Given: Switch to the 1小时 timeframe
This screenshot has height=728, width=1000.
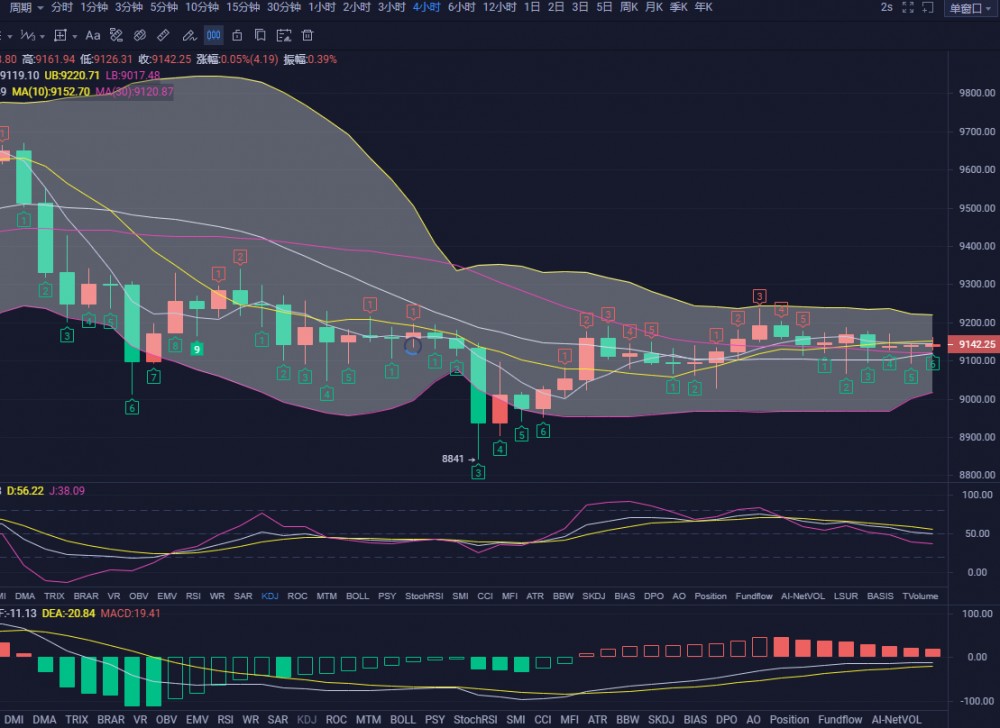Looking at the screenshot, I should (x=322, y=7).
